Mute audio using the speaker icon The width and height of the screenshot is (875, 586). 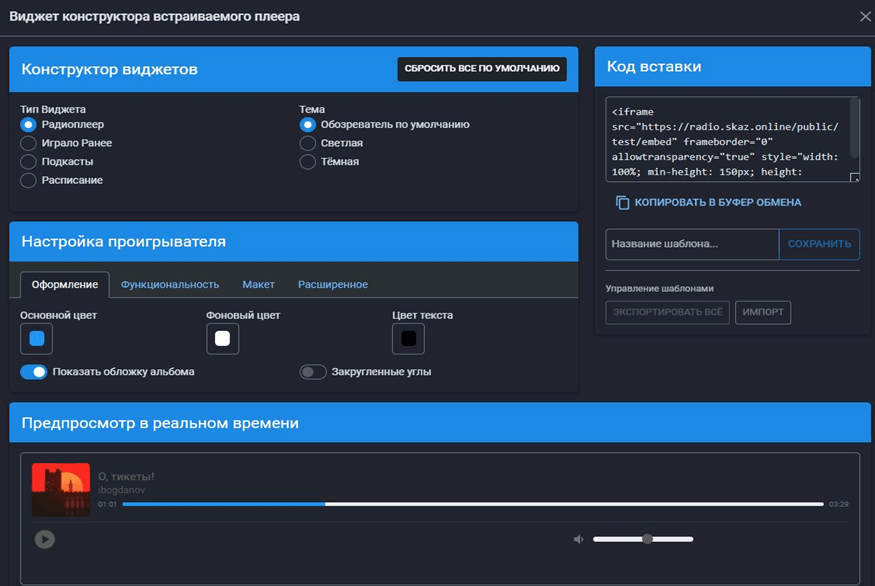click(x=578, y=539)
